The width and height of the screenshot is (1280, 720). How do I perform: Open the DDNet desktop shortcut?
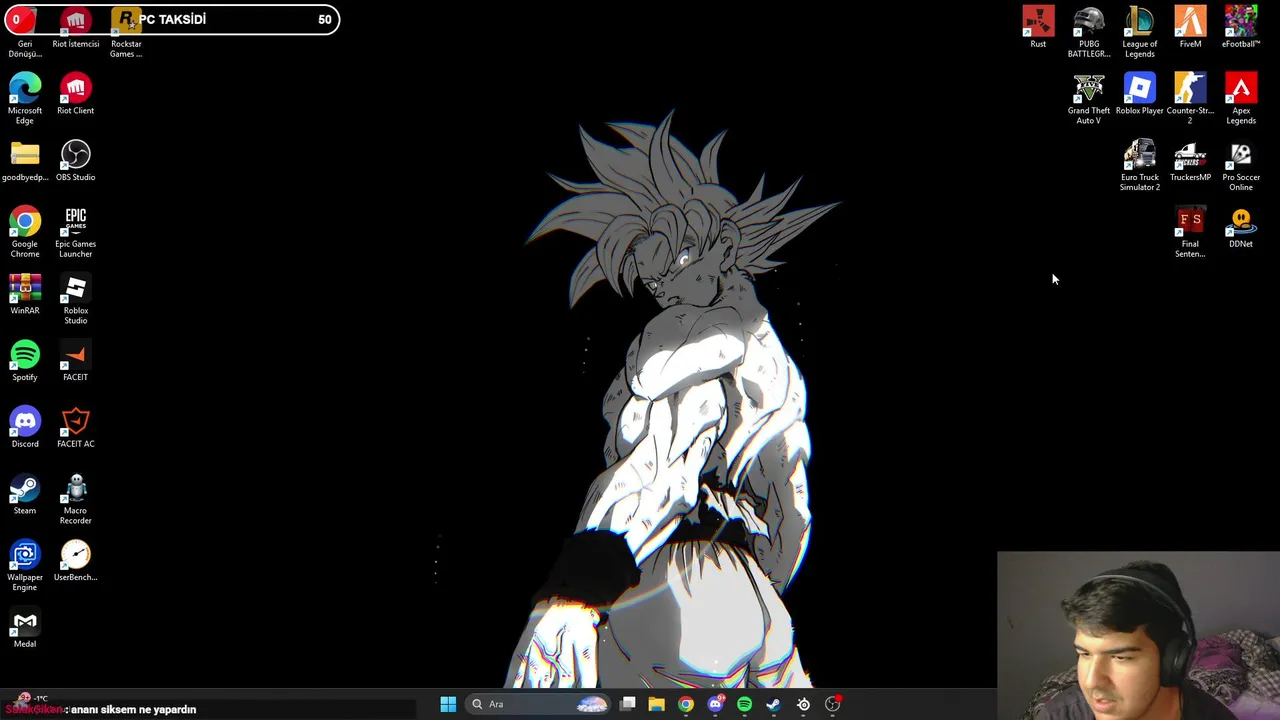pos(1241,227)
